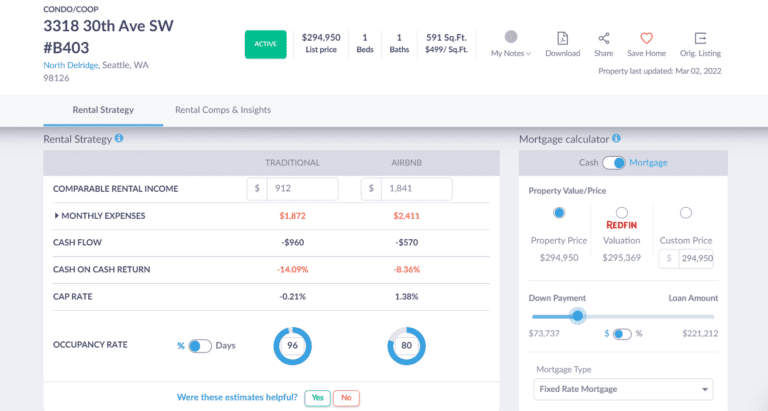The image size is (768, 411).
Task: Click the Traditional occupancy rate donut chart
Action: click(x=293, y=346)
